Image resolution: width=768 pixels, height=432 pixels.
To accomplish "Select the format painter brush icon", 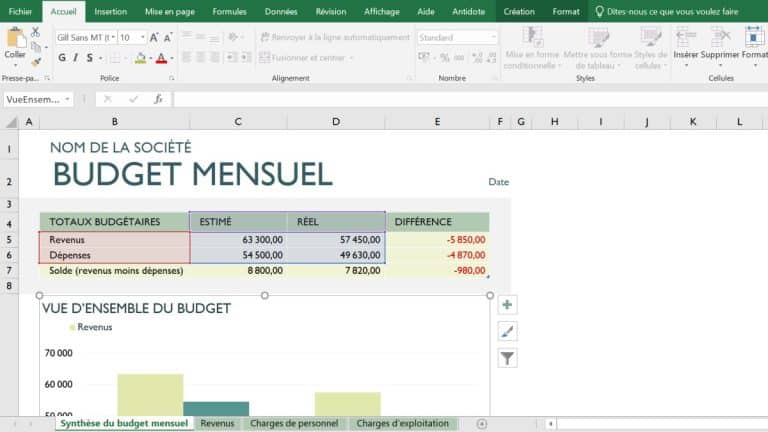I will (36, 62).
